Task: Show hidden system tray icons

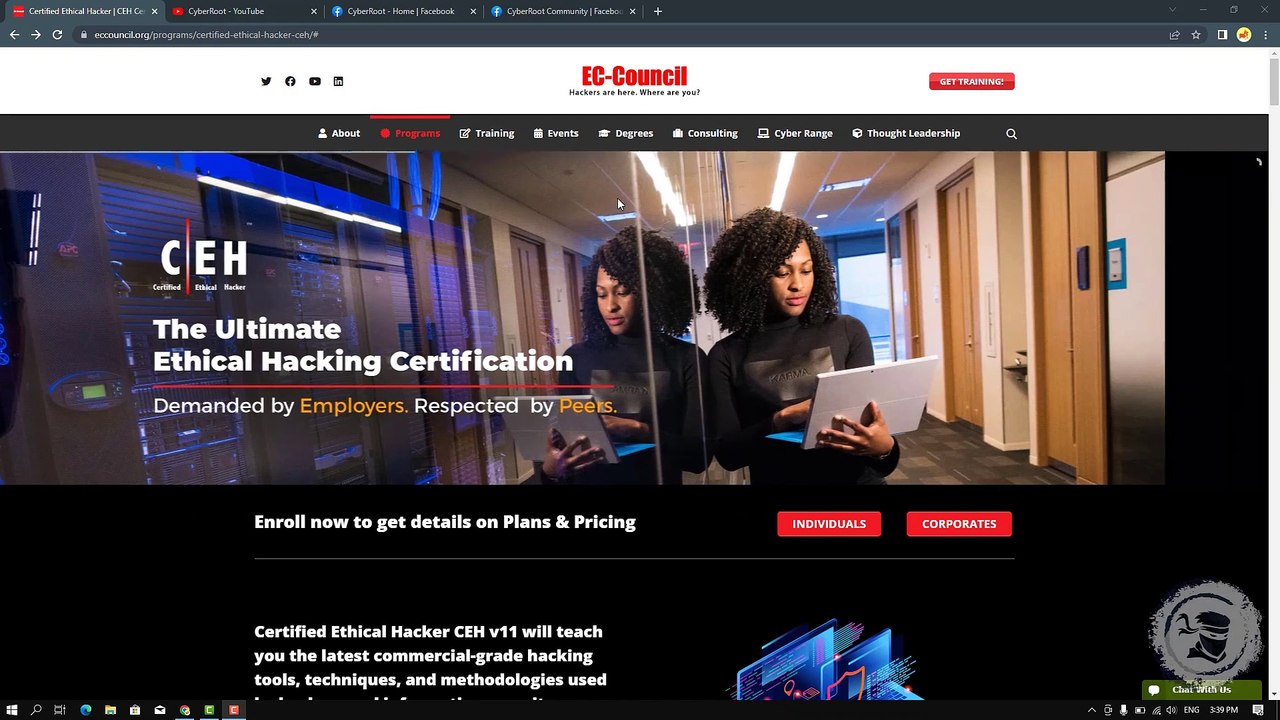Action: click(1091, 710)
